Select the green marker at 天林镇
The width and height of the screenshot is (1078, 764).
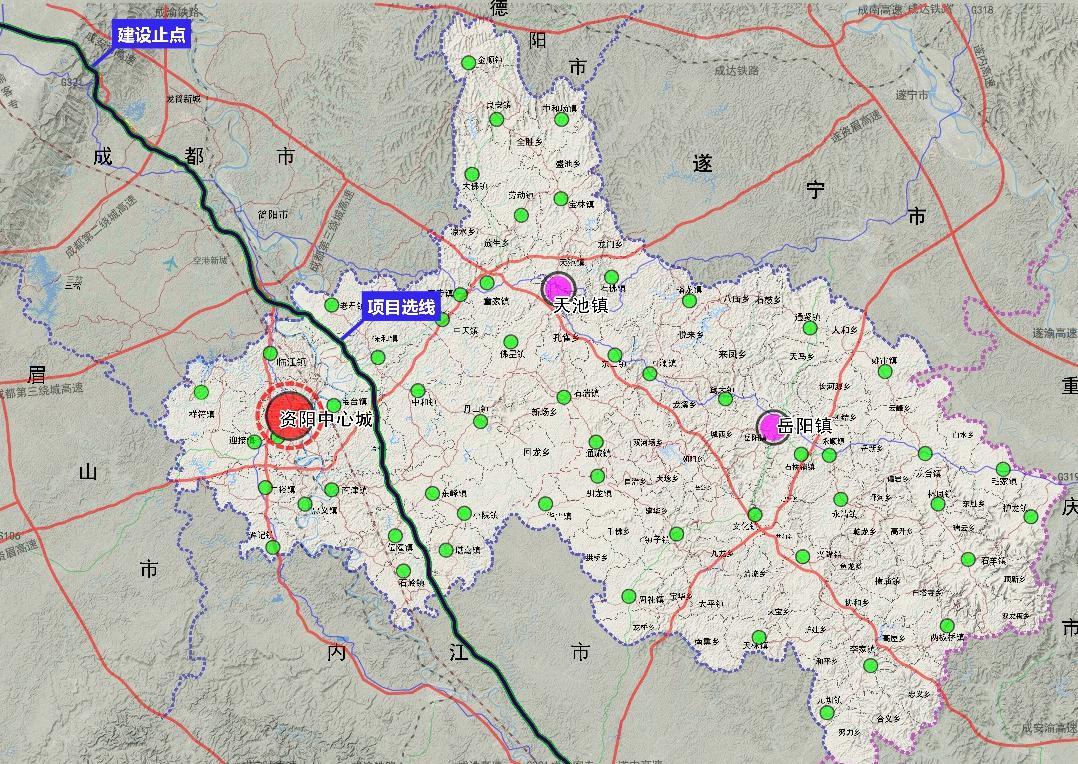[759, 637]
